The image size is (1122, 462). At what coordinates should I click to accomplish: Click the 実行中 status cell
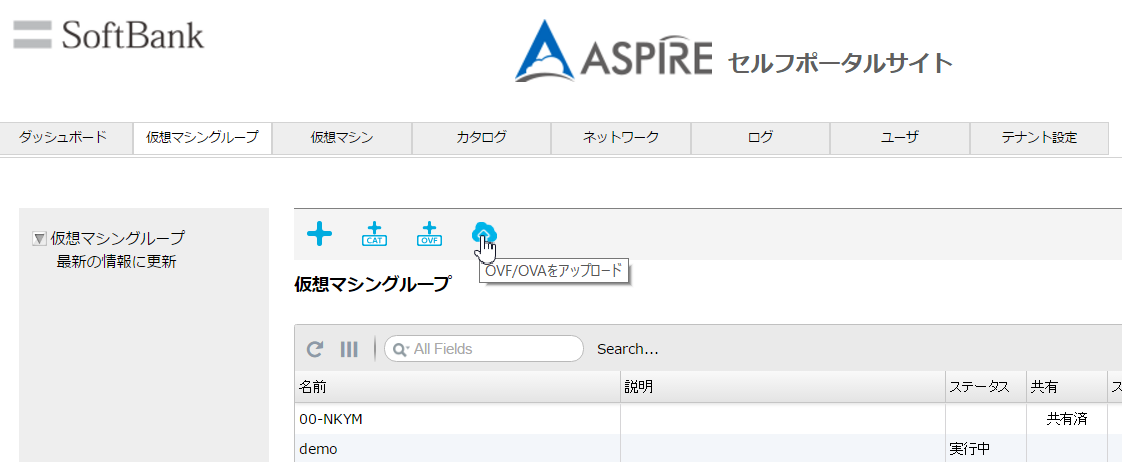pyautogui.click(x=986, y=448)
